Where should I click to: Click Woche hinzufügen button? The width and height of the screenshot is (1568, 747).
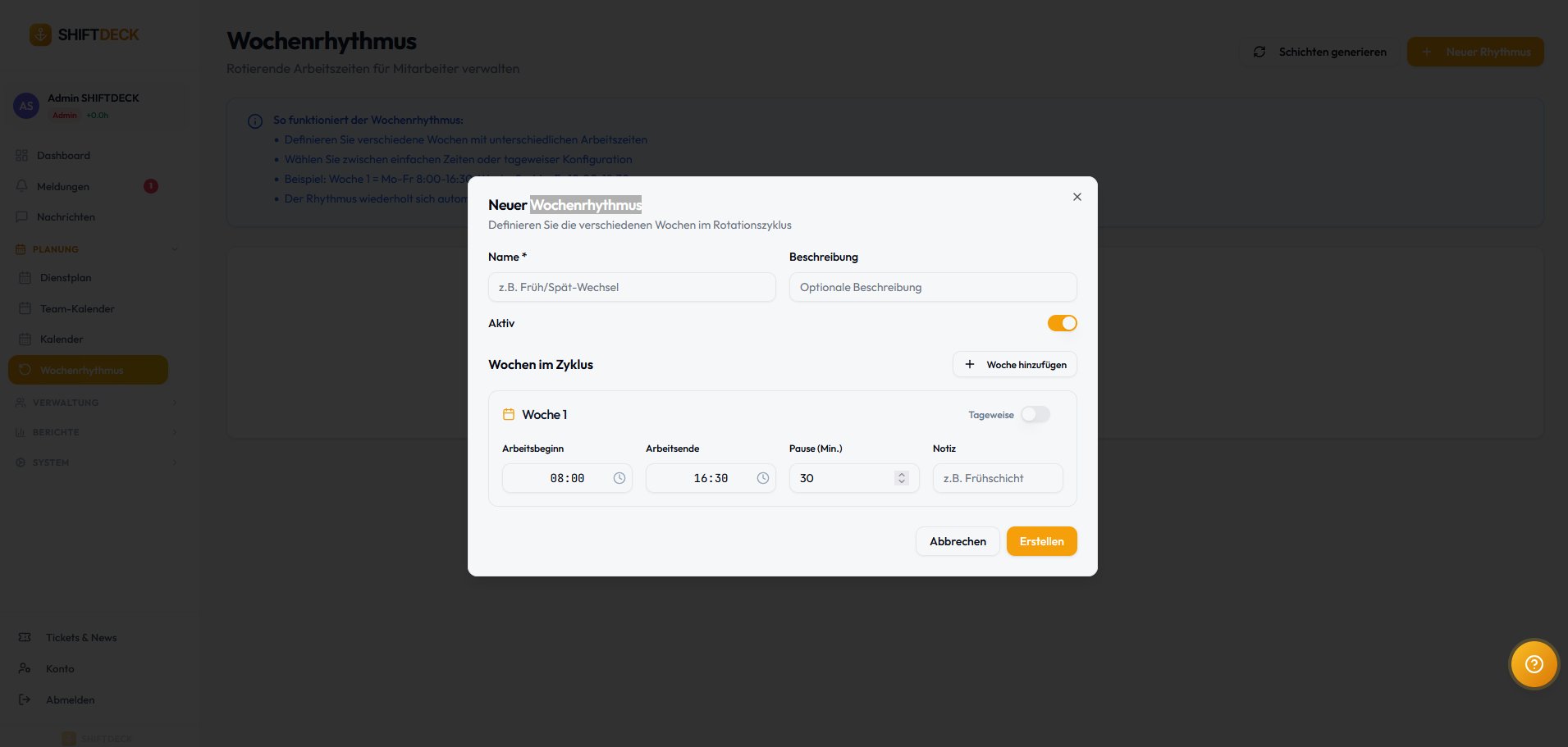click(x=1015, y=365)
